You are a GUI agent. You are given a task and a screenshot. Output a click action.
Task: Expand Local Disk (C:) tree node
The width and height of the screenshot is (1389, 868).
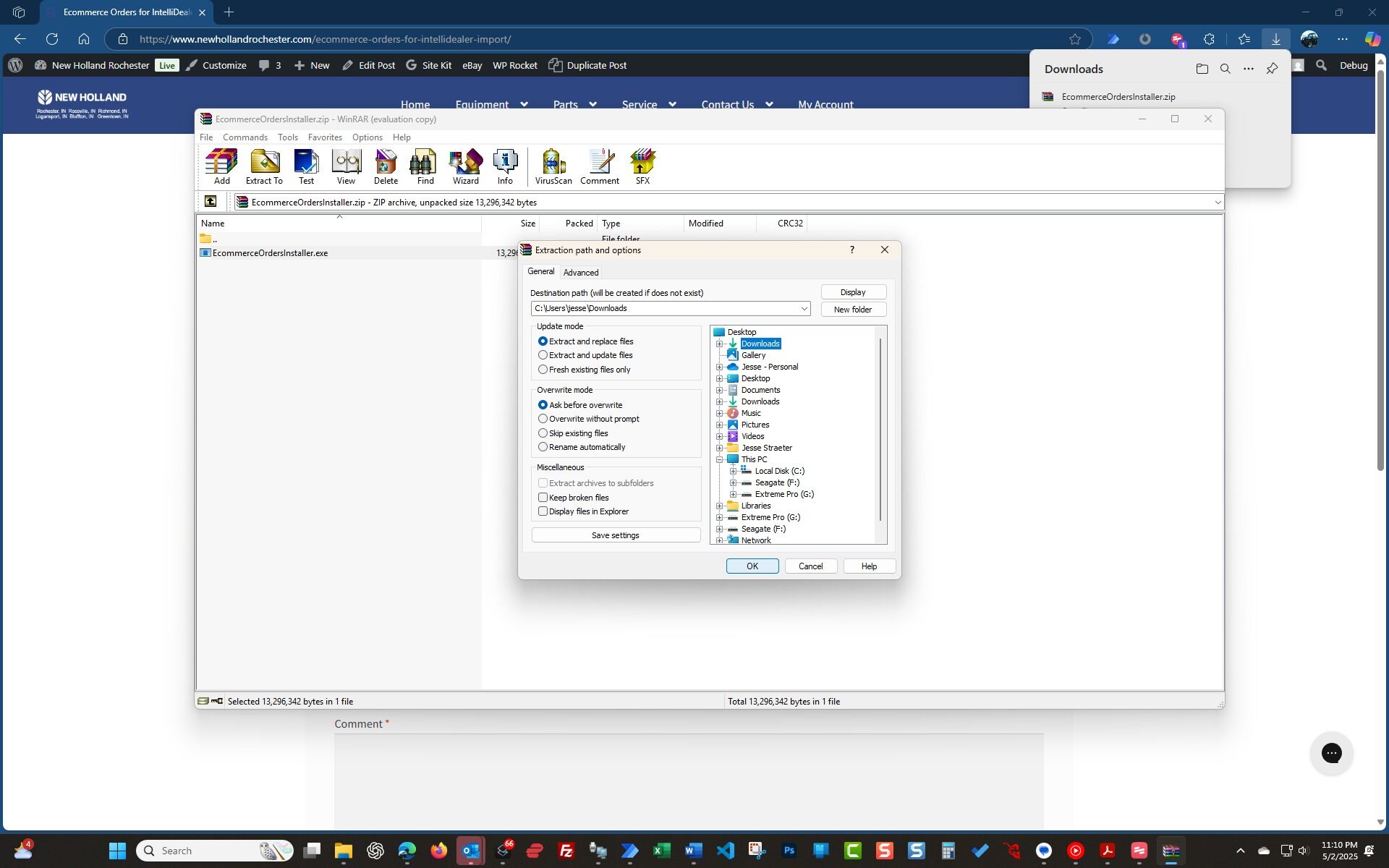coord(733,471)
